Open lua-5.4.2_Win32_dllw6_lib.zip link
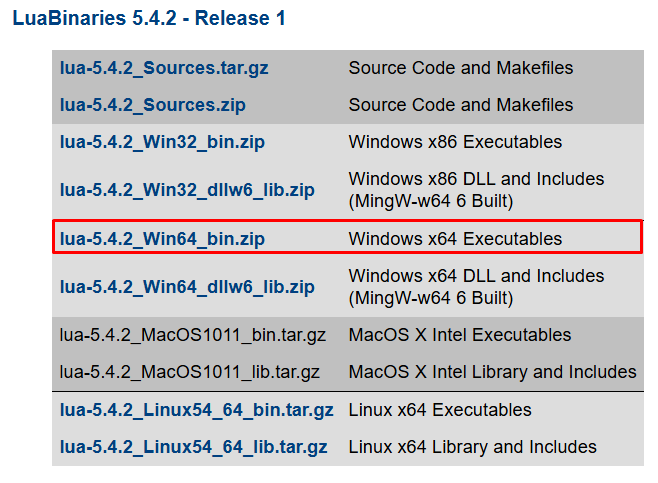Viewport: 658px width, 483px height. point(187,190)
